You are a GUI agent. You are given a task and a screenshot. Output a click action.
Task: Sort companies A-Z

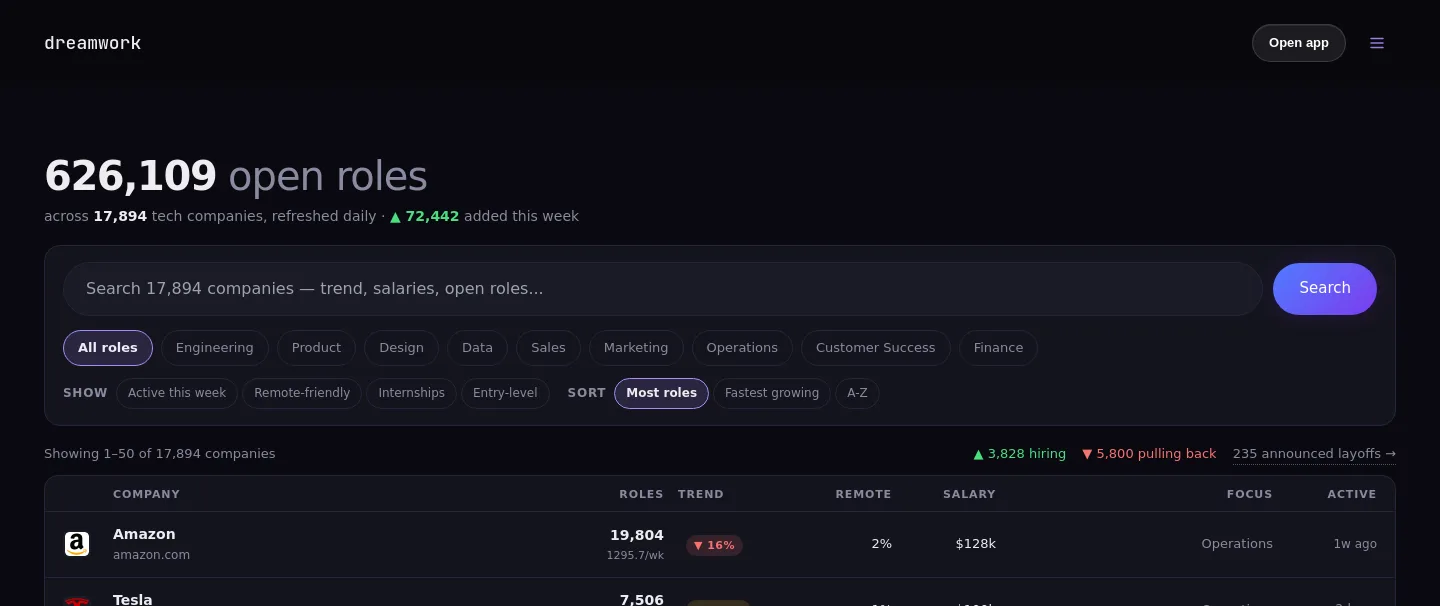coord(857,393)
